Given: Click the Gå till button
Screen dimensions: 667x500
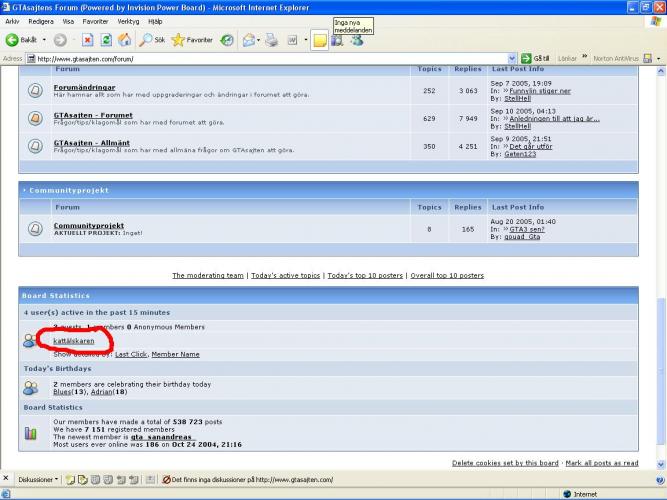Looking at the screenshot, I should point(536,58).
